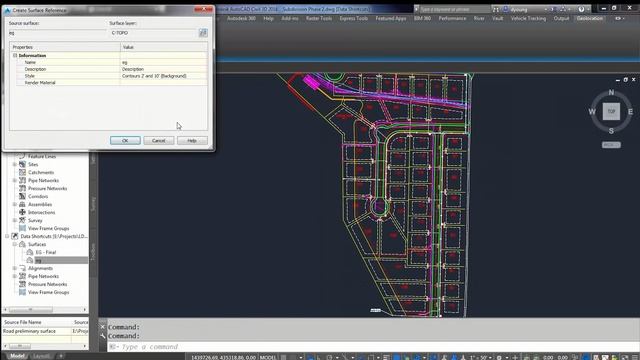Select upper View Frame Groups icon
The image size is (640, 360).
[22, 228]
